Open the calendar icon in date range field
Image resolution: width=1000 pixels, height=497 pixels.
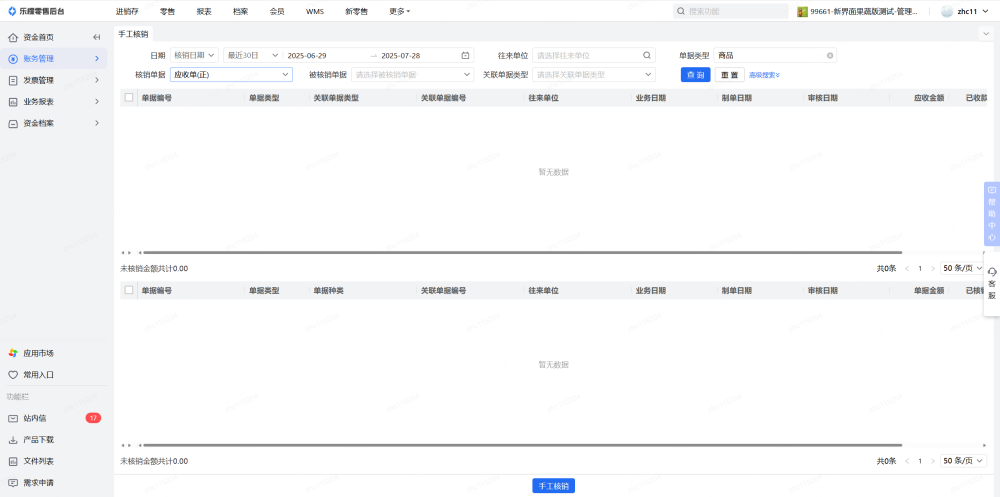pyautogui.click(x=465, y=56)
